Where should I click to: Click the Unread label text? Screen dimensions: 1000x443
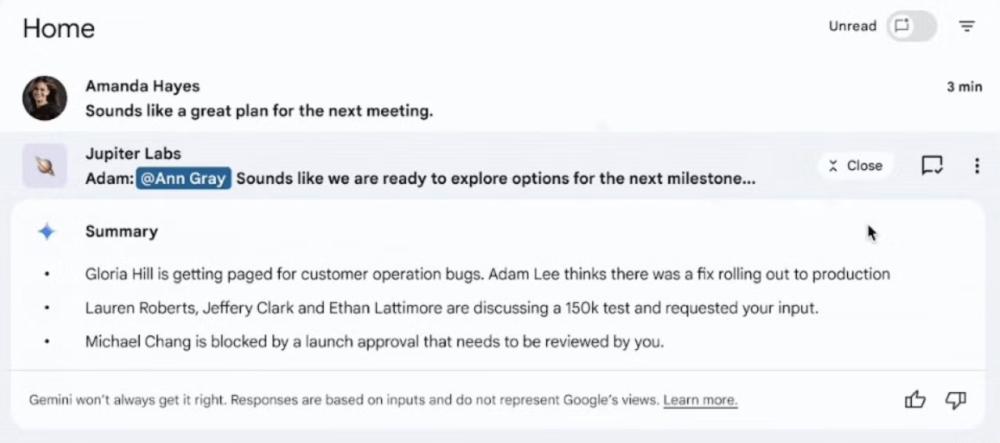click(852, 27)
